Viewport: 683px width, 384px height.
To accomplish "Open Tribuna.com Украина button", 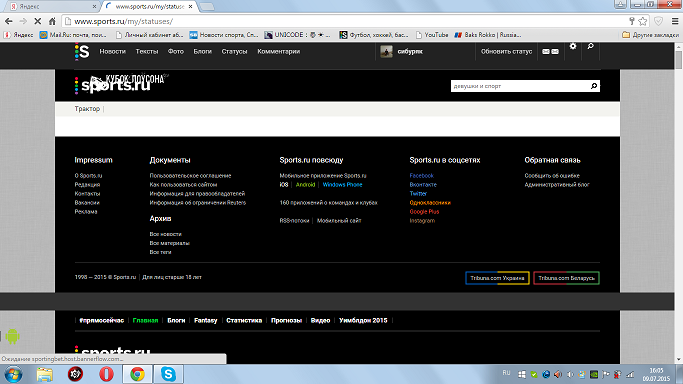I will 497,278.
